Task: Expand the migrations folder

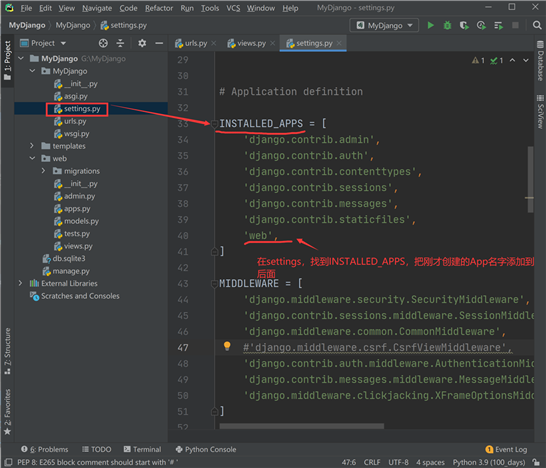Action: click(43, 171)
